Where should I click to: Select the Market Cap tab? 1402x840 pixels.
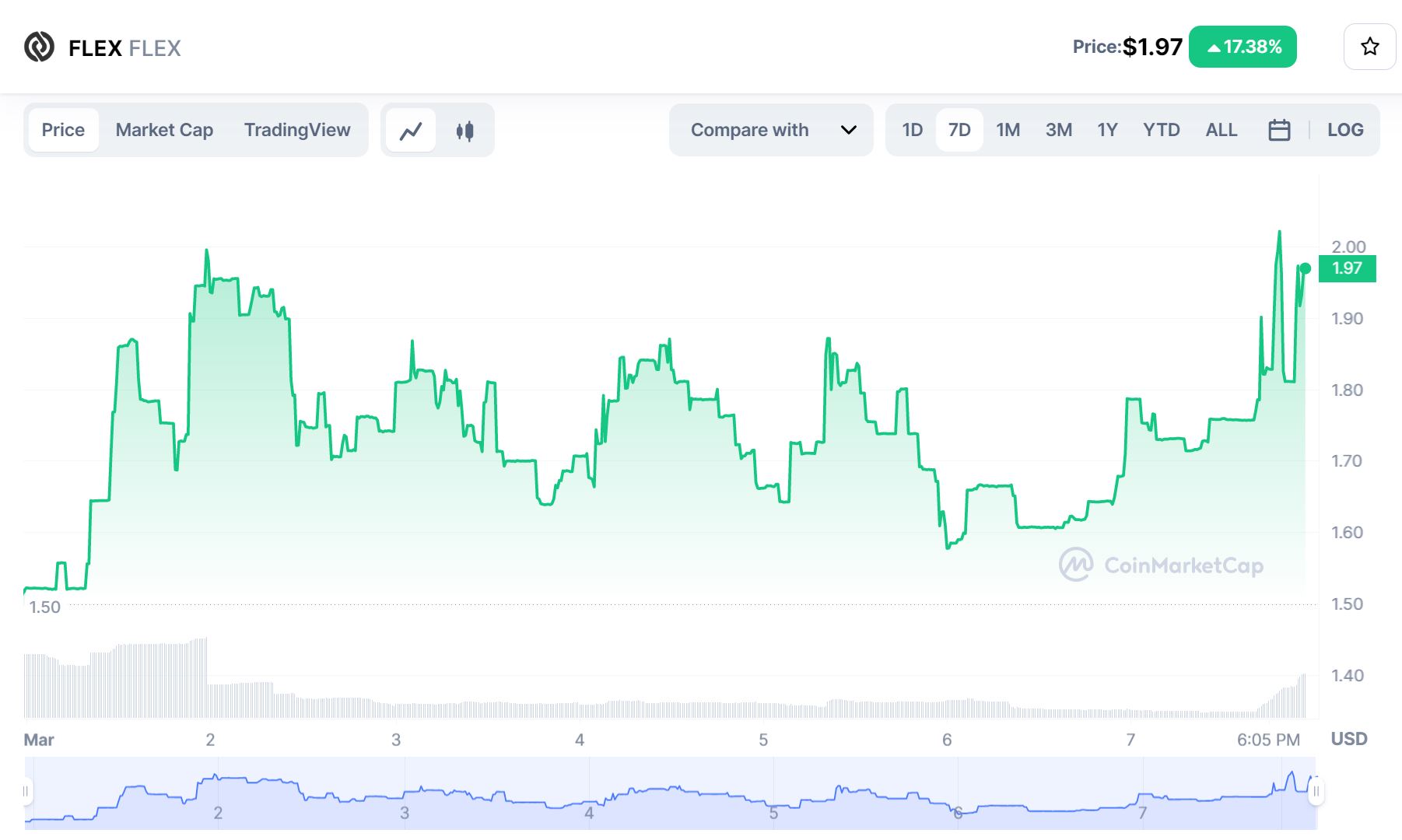click(164, 130)
